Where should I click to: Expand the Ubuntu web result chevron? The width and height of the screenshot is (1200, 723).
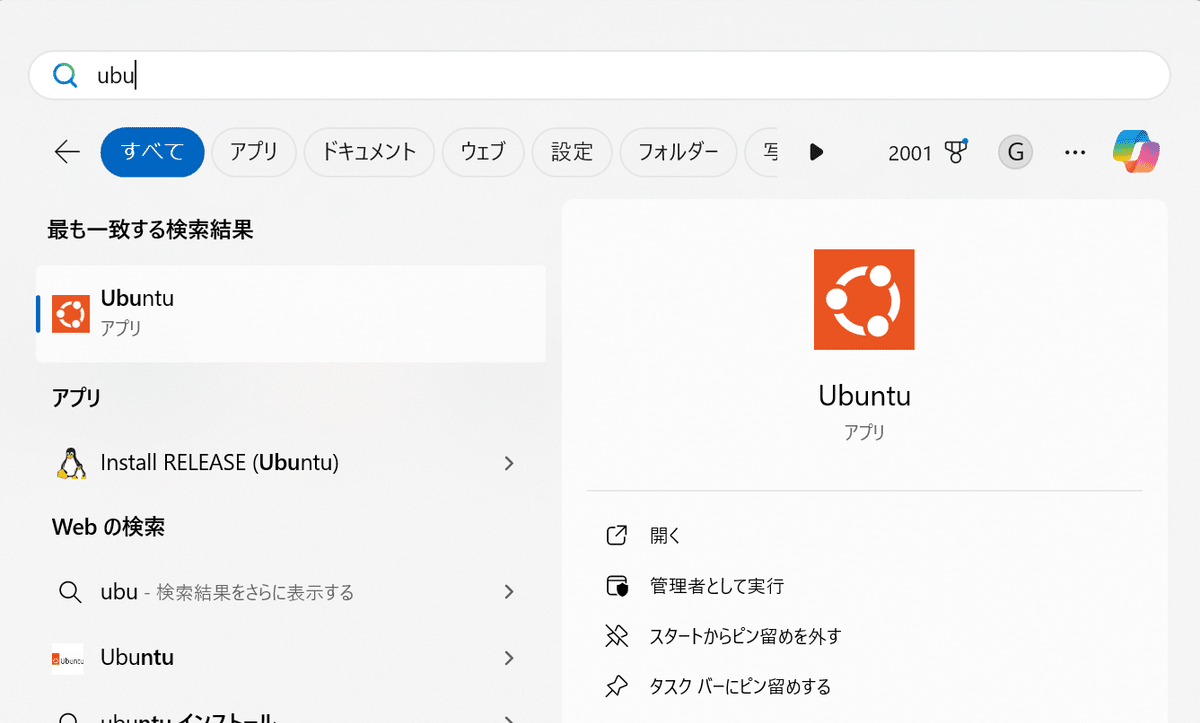(509, 658)
